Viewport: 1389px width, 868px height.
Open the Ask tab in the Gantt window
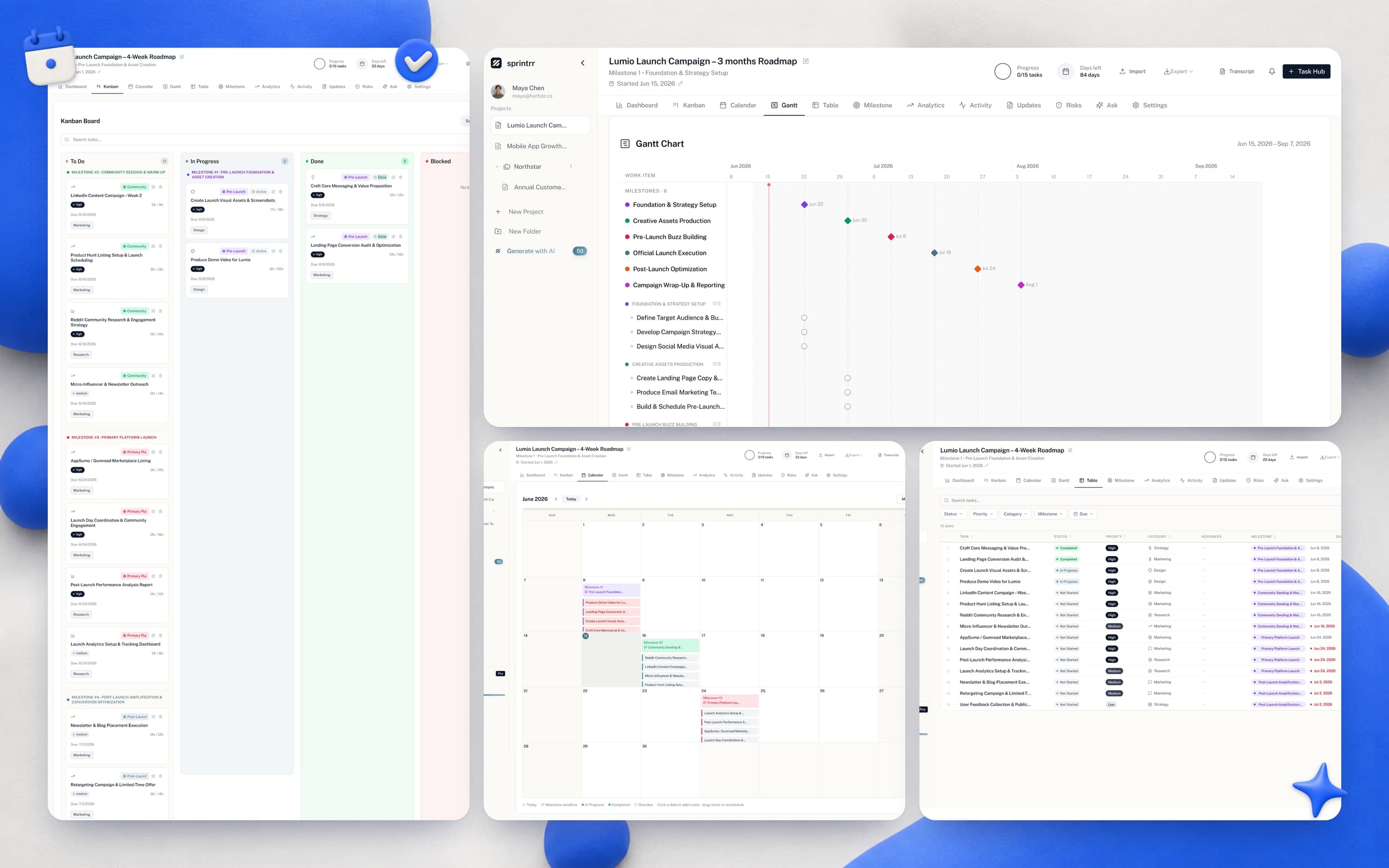coord(1106,105)
